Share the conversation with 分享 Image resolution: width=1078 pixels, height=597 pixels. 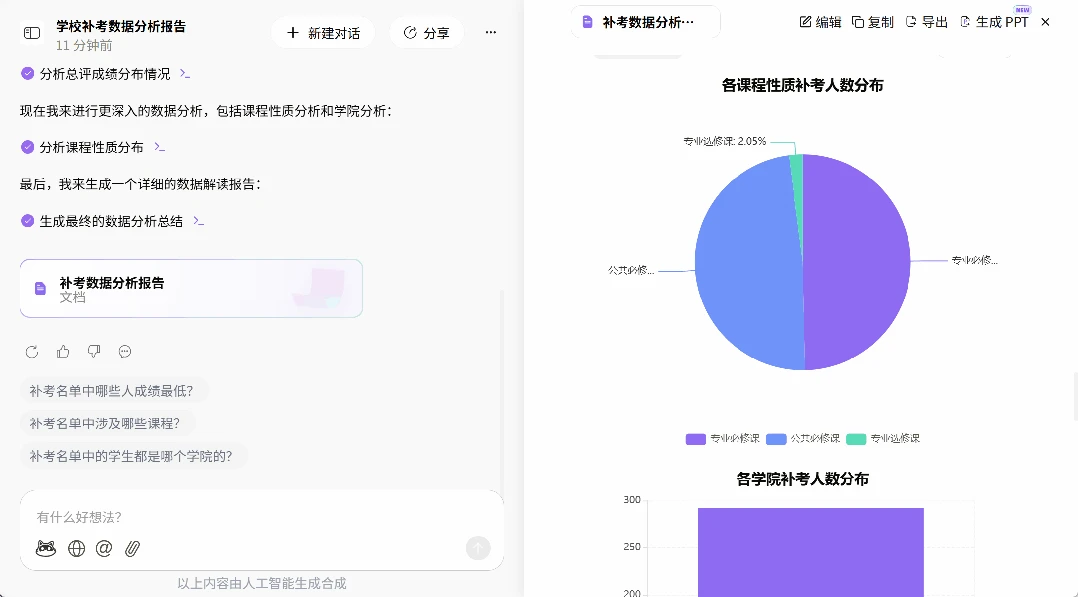(x=427, y=33)
